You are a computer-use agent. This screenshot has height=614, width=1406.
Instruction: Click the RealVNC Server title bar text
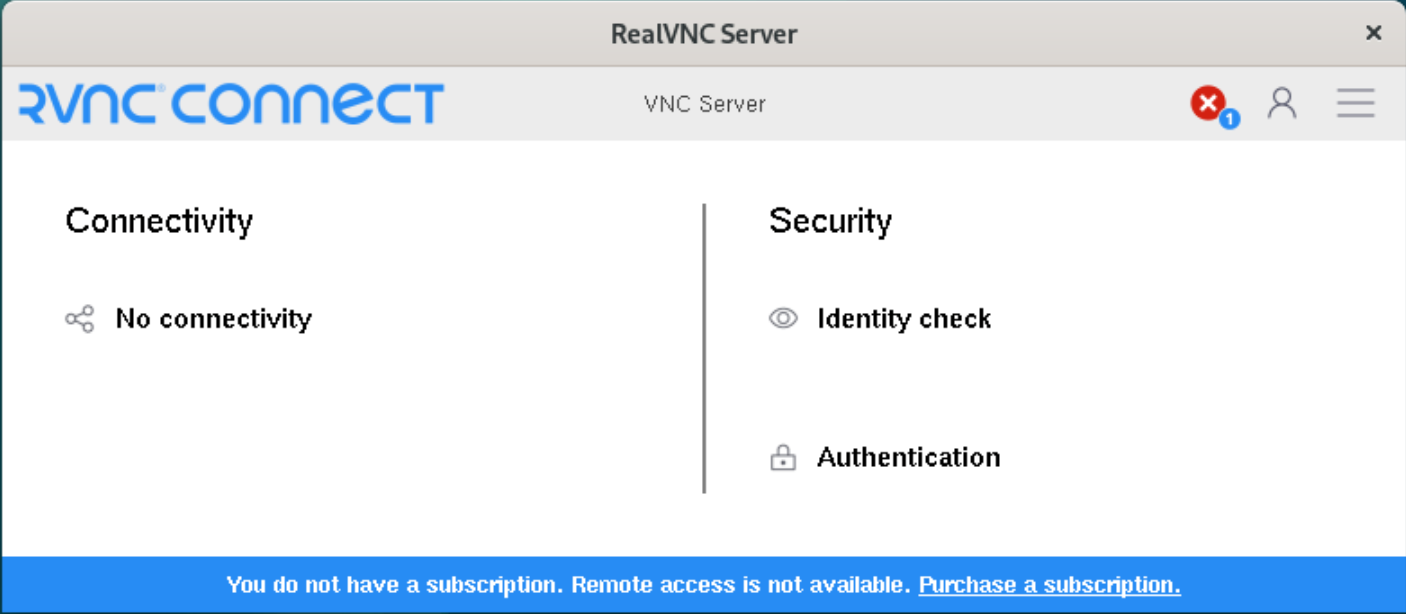tap(704, 34)
